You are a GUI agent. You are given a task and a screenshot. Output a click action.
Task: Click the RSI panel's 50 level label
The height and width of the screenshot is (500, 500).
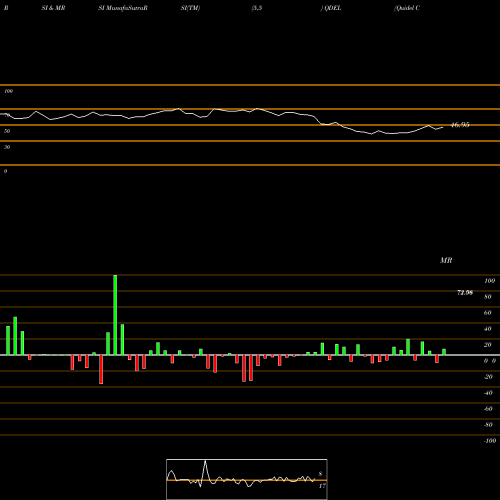coord(7,131)
